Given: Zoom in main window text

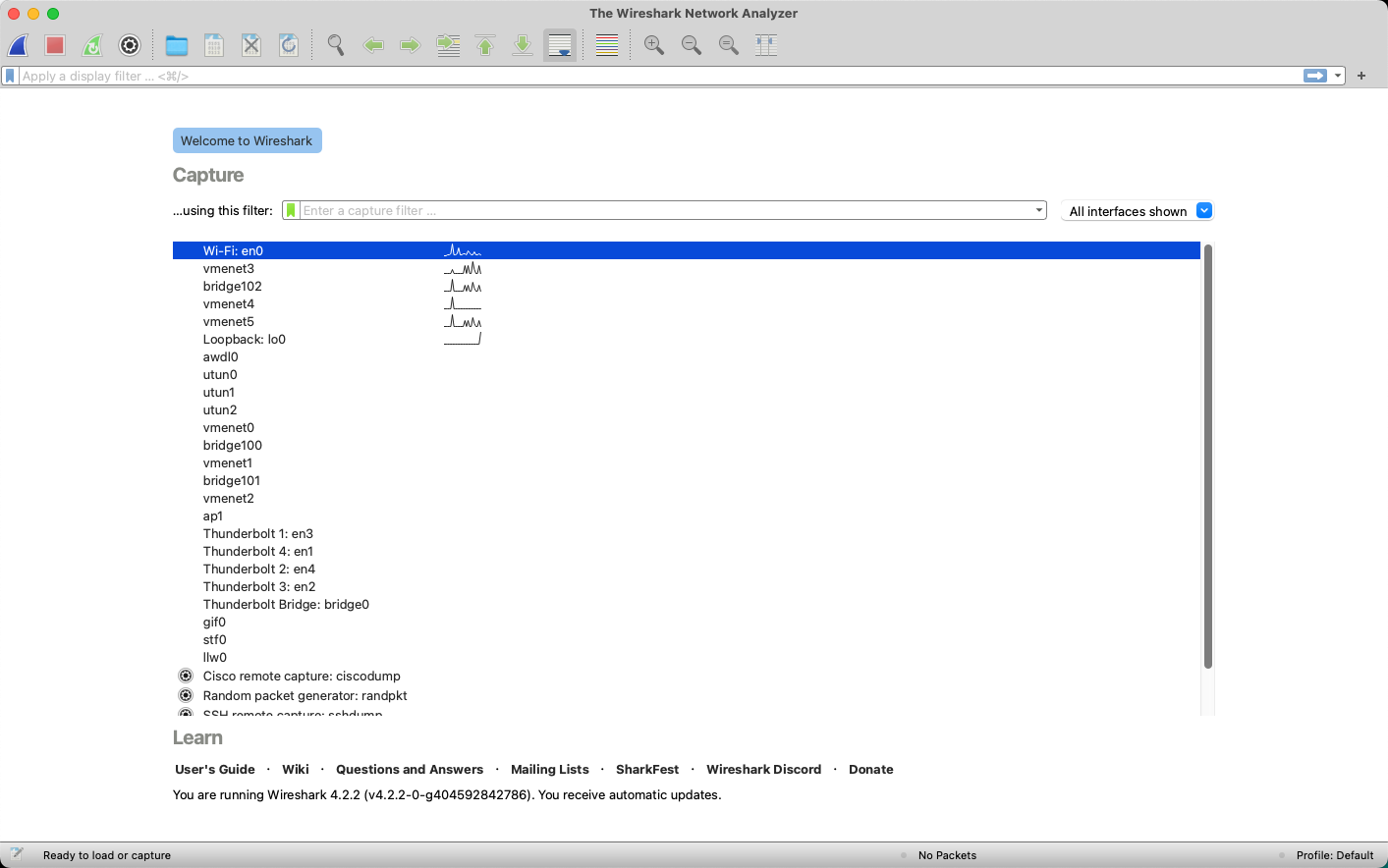Looking at the screenshot, I should [654, 45].
